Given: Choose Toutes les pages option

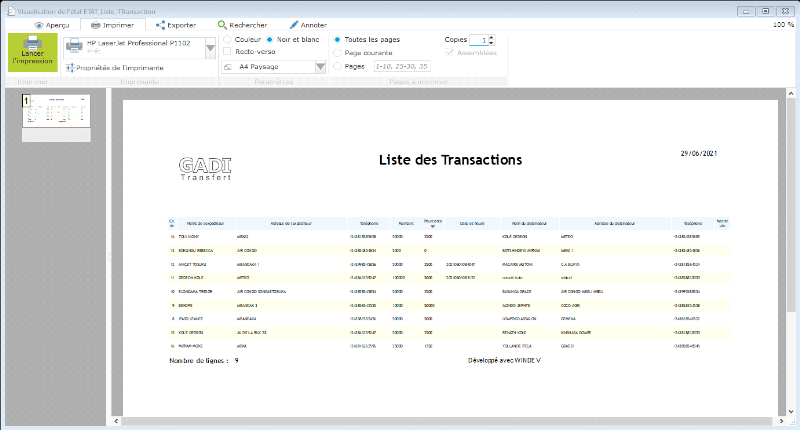Looking at the screenshot, I should coord(338,38).
